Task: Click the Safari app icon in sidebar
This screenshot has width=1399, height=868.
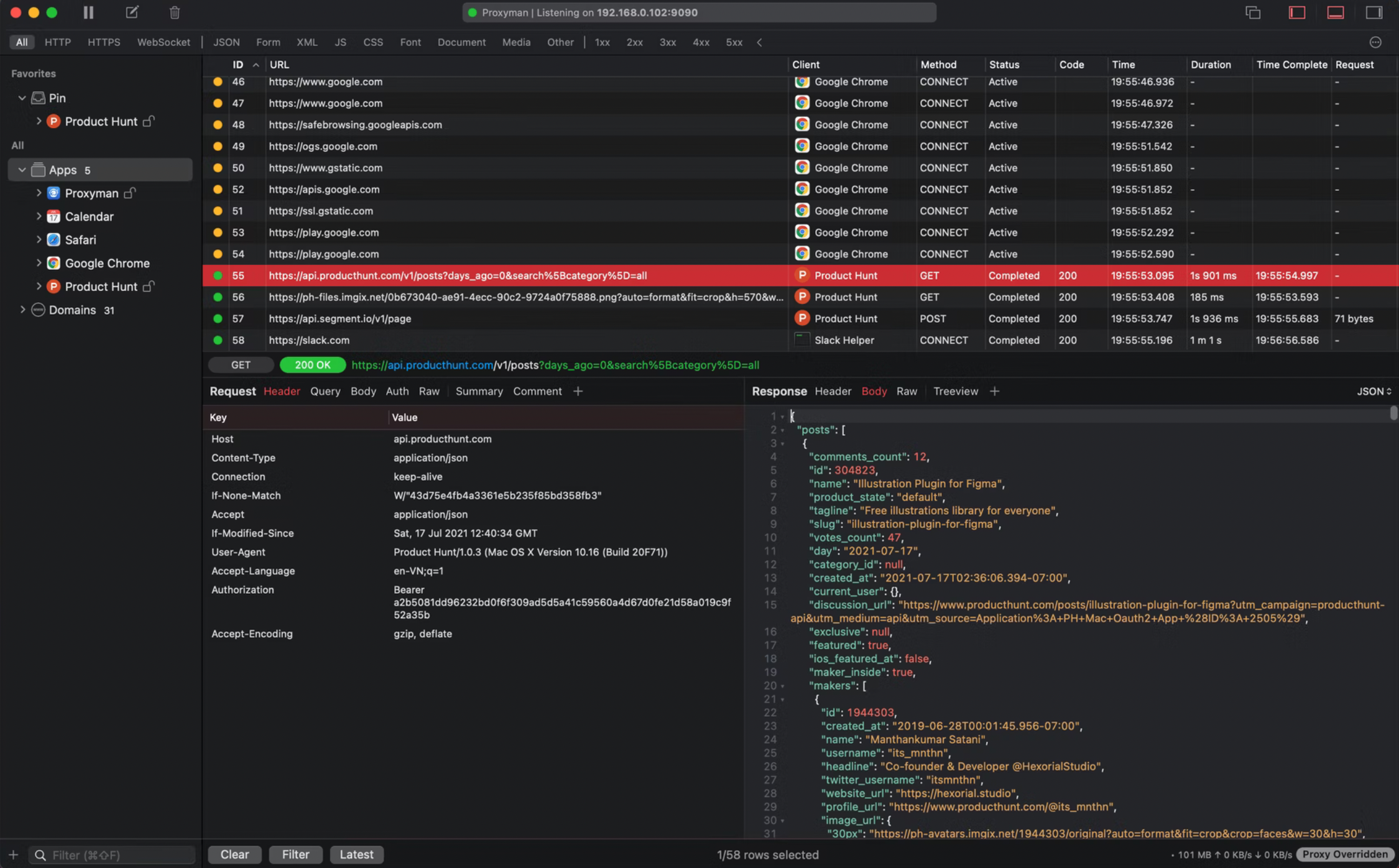Action: click(x=53, y=240)
